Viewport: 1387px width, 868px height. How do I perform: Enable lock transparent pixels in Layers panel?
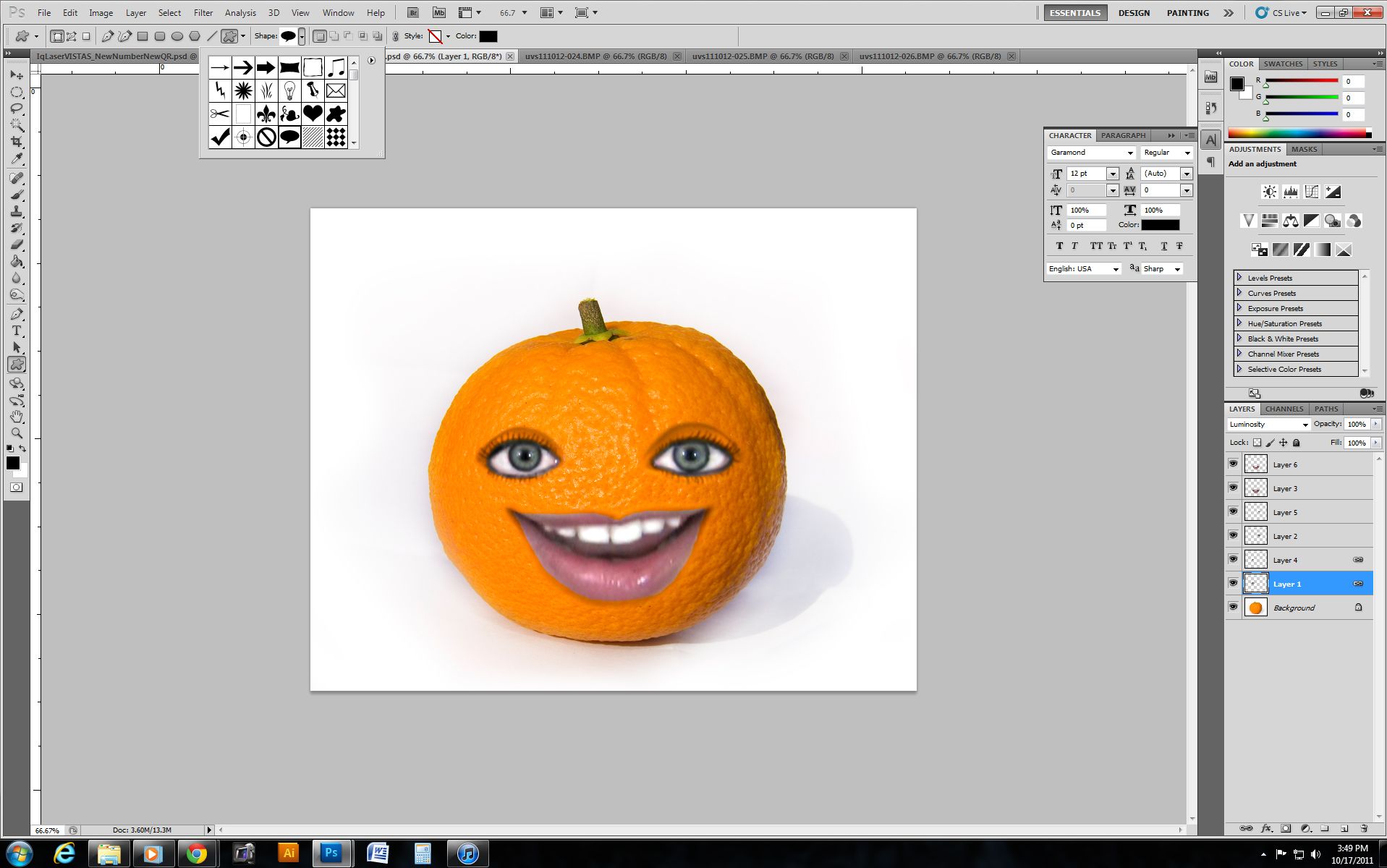1257,442
